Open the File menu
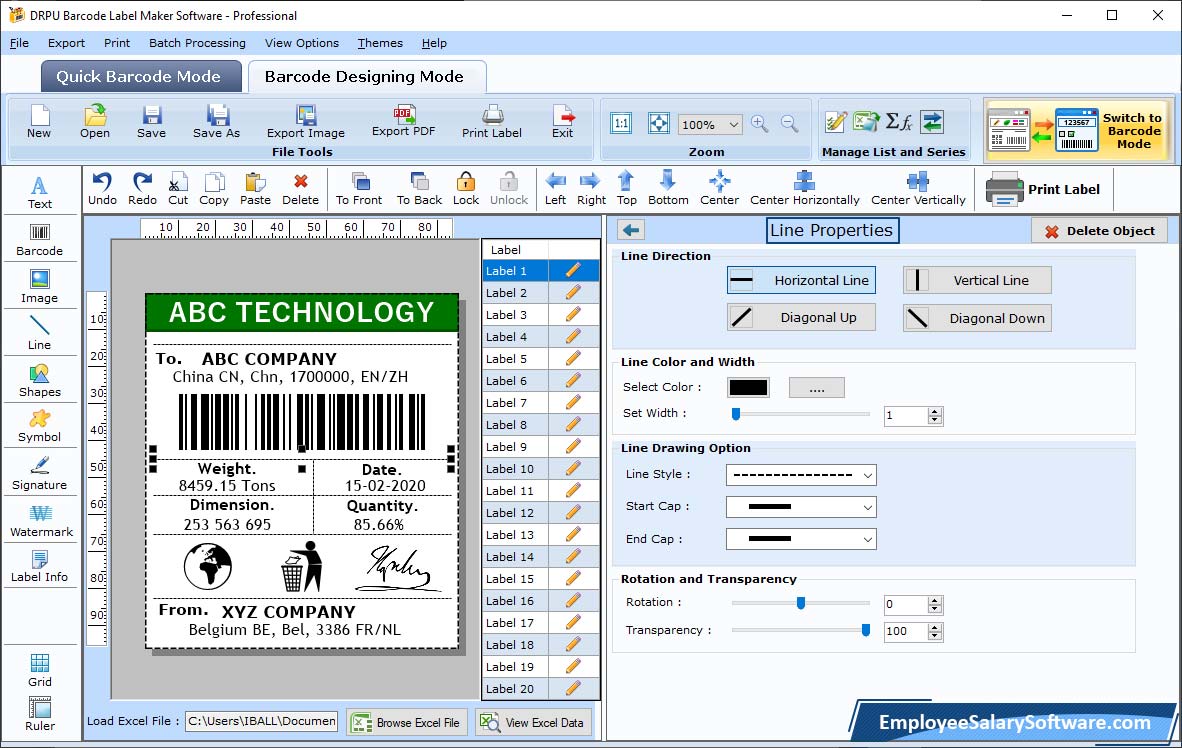Viewport: 1182px width, 748px height. tap(19, 43)
